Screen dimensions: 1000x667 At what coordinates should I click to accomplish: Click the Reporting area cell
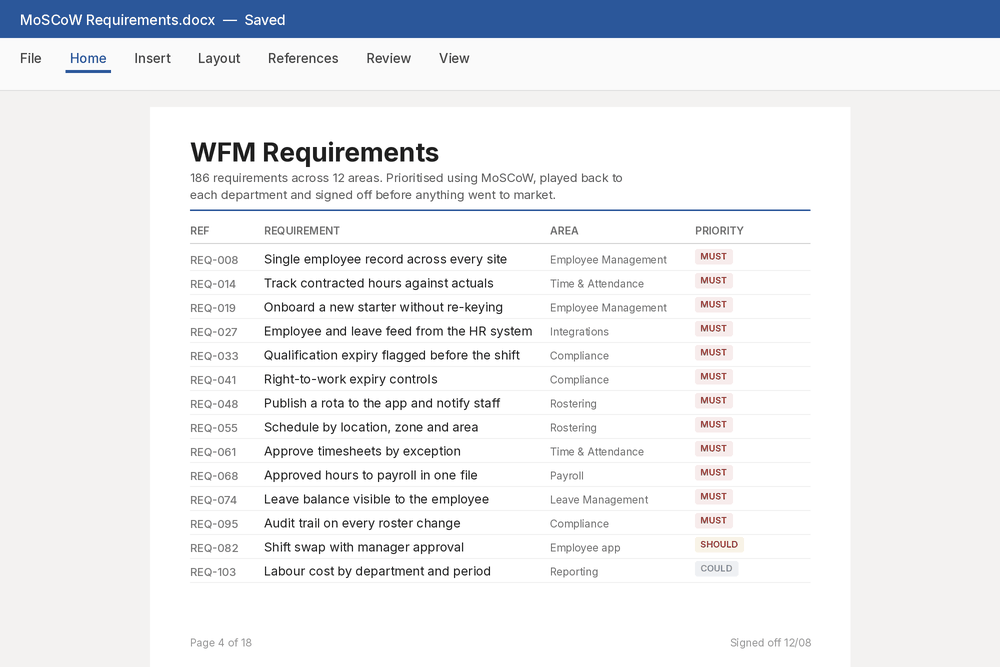click(x=574, y=572)
